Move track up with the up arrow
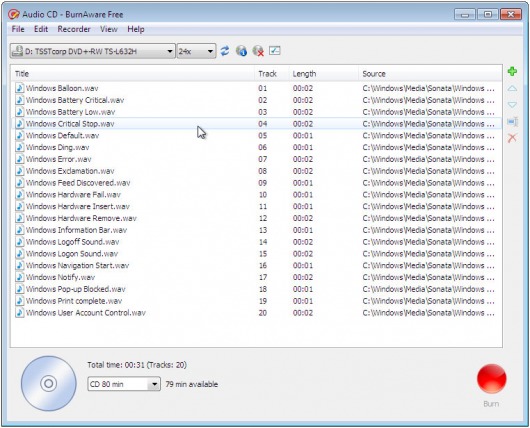Viewport: 530px width, 428px height. coord(512,89)
